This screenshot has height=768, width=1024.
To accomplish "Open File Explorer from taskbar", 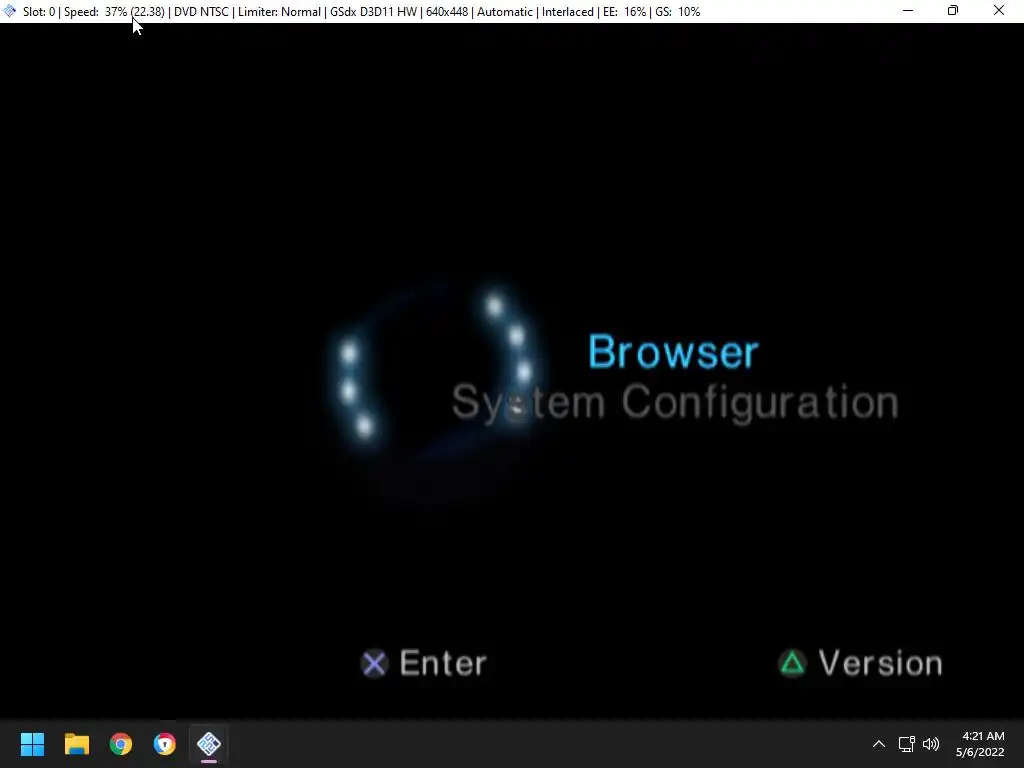I will (76, 744).
